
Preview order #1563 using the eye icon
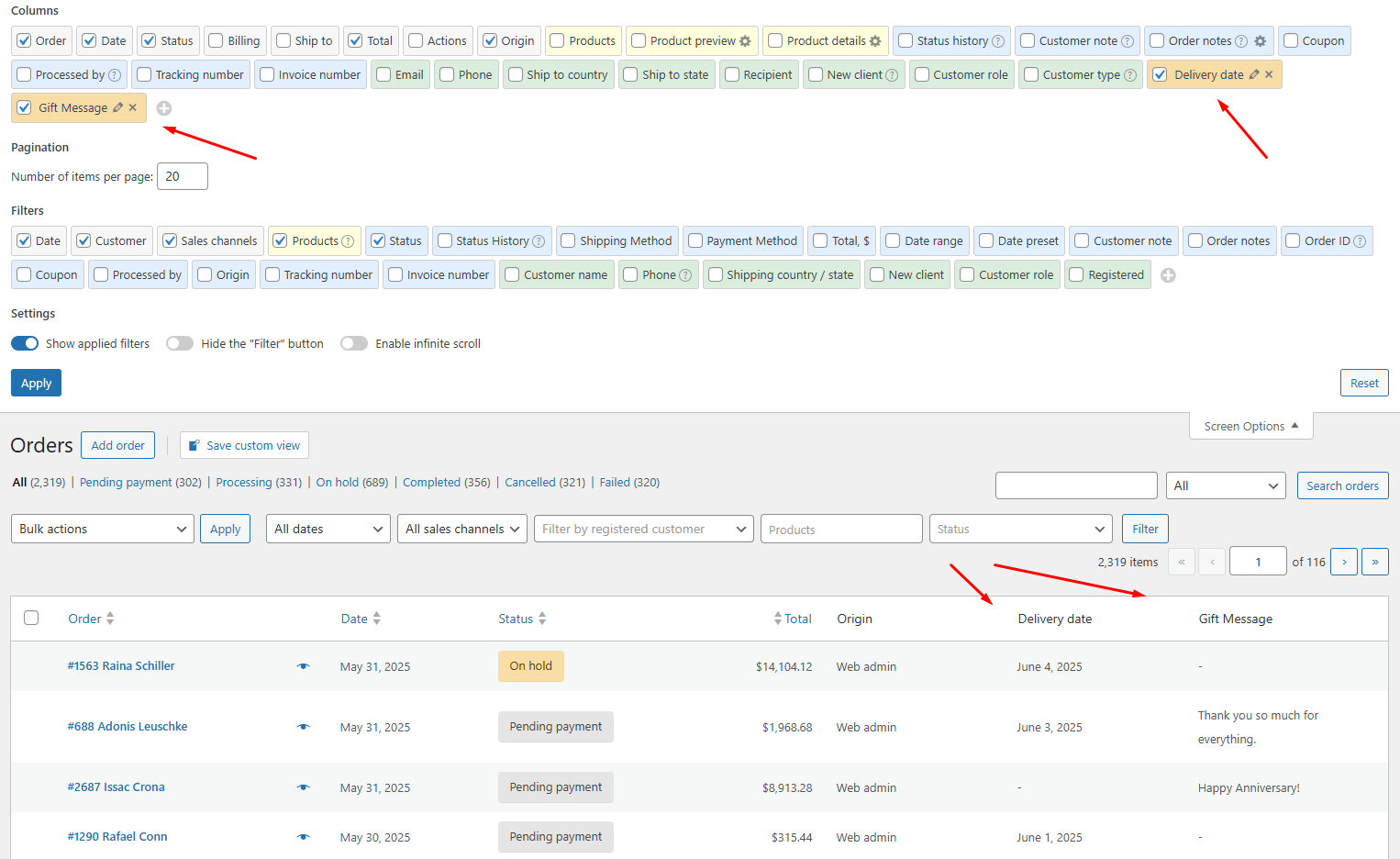pyautogui.click(x=303, y=666)
